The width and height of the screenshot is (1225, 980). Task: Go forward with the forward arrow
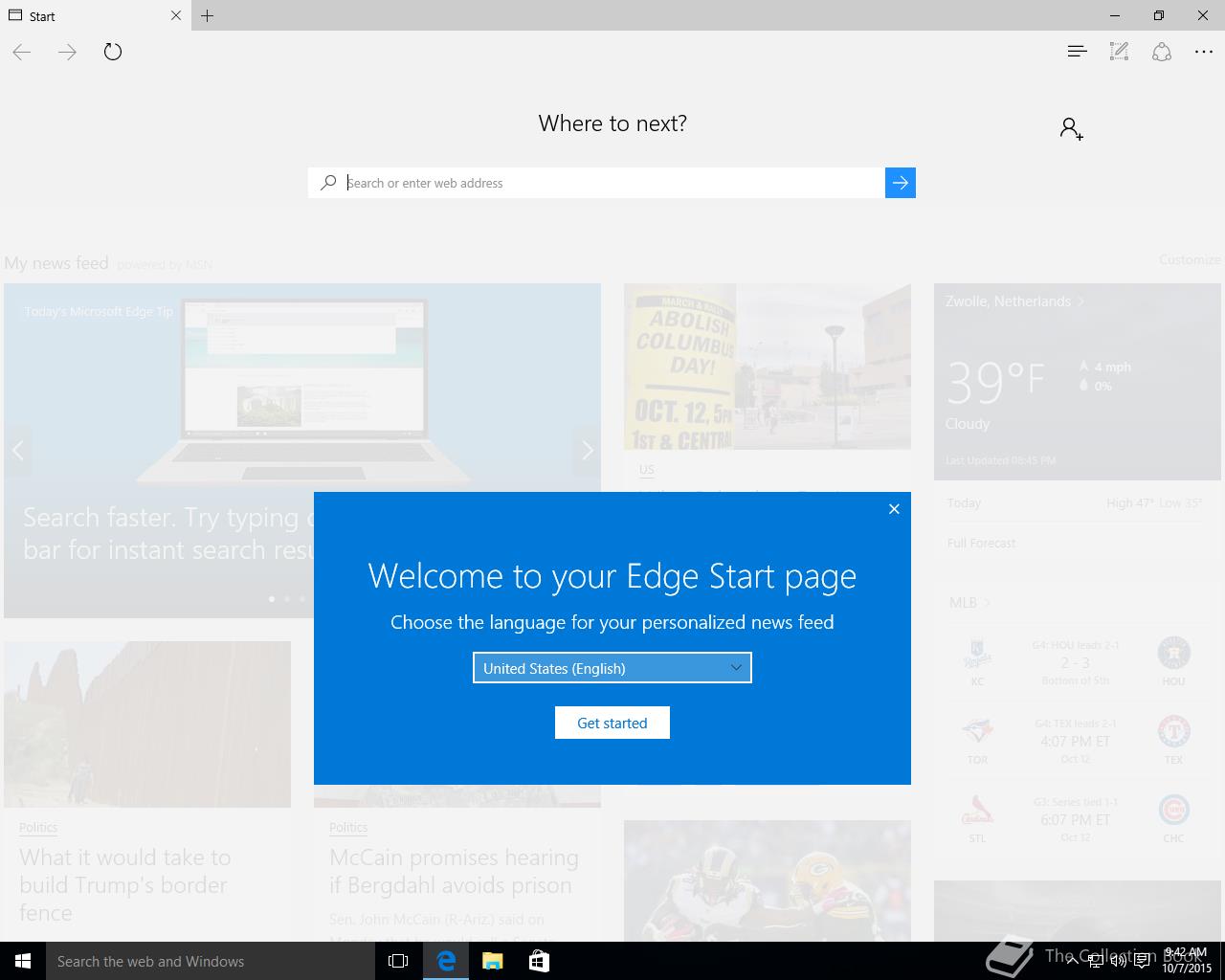point(67,53)
